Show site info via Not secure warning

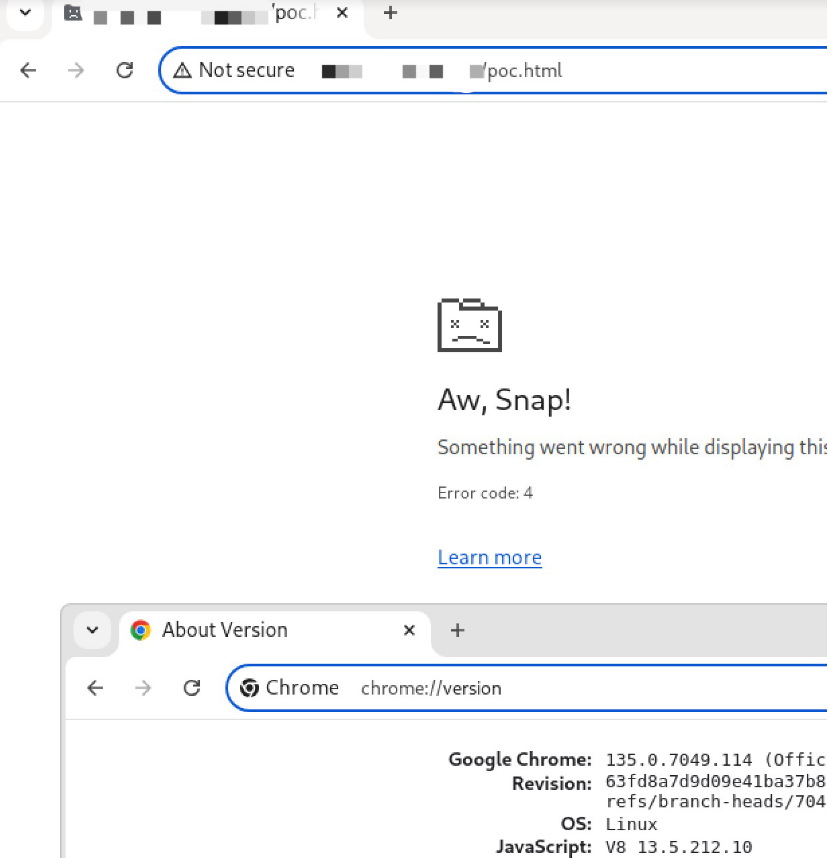[x=234, y=70]
